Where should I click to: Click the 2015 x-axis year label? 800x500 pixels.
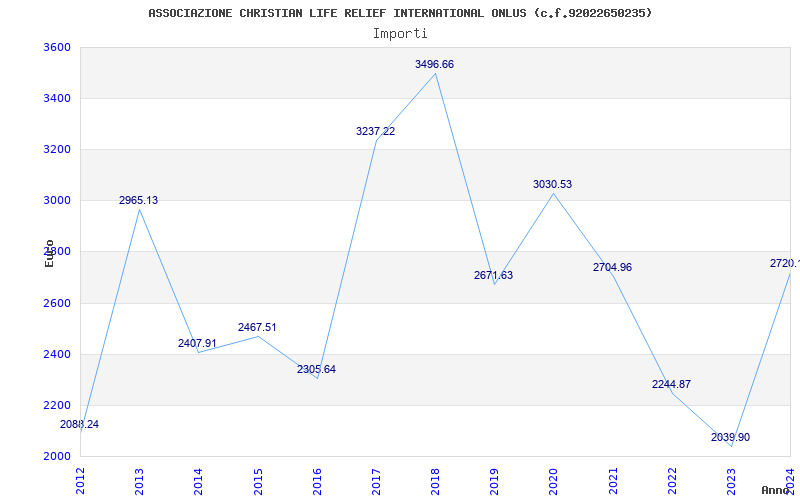coord(258,481)
